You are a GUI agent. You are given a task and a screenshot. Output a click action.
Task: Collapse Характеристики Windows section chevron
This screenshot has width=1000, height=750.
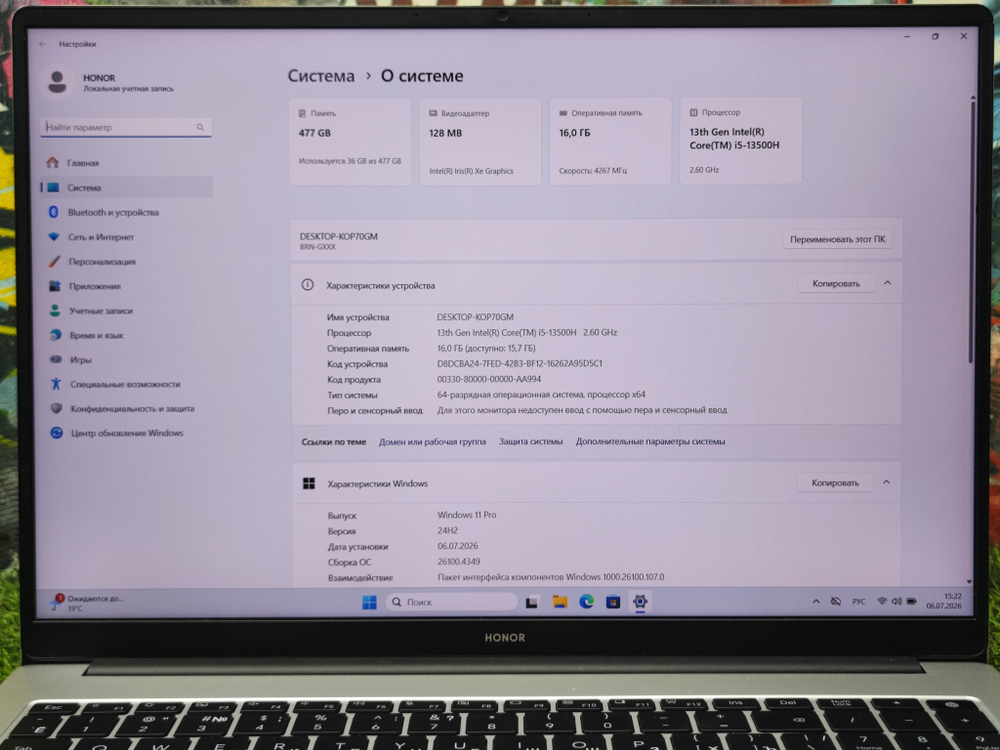point(886,482)
